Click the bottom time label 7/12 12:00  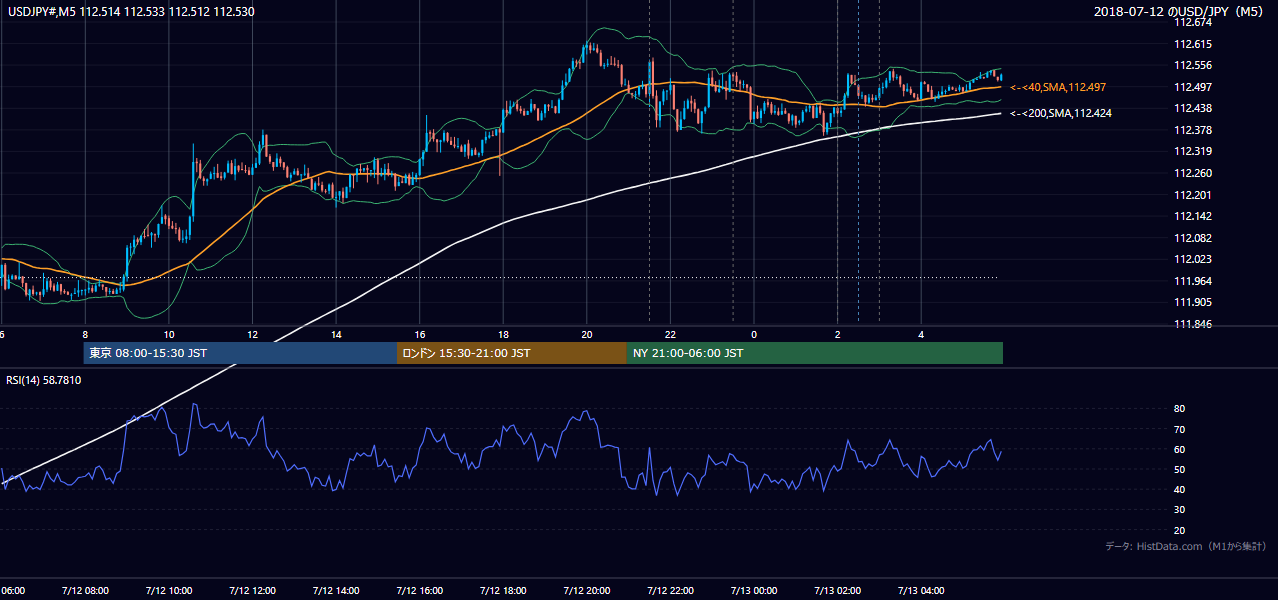tap(252, 590)
